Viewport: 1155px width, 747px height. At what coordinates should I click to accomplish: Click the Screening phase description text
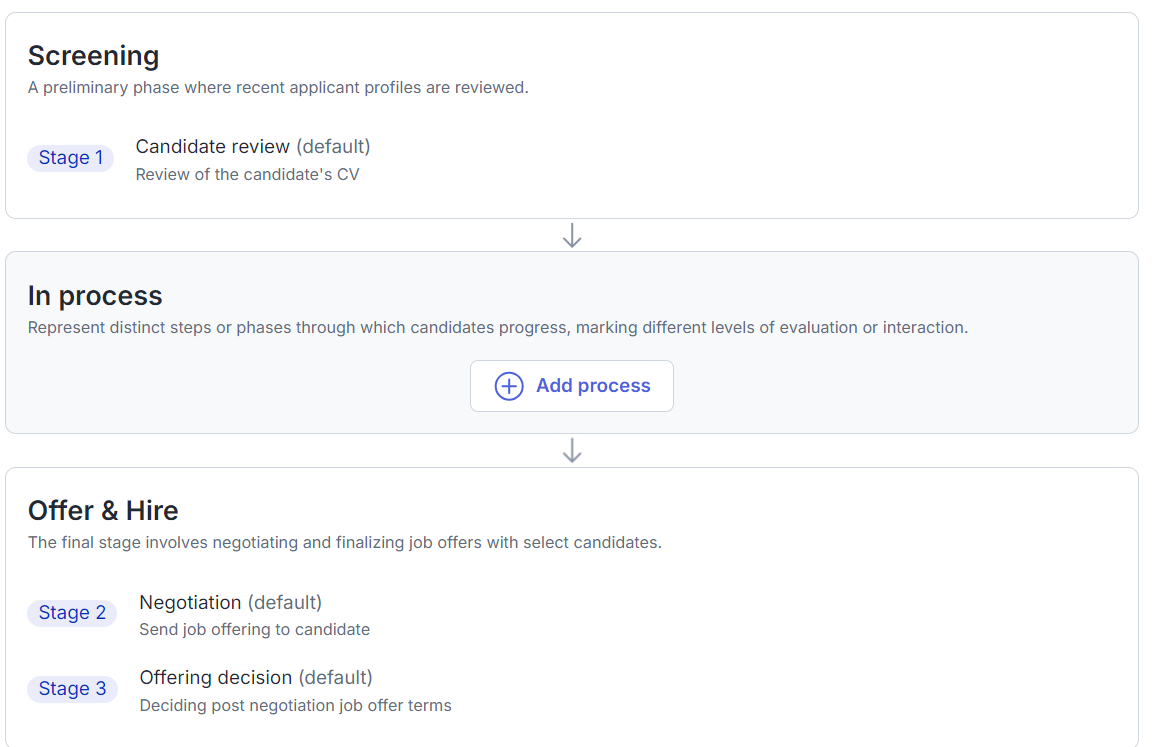(x=278, y=88)
